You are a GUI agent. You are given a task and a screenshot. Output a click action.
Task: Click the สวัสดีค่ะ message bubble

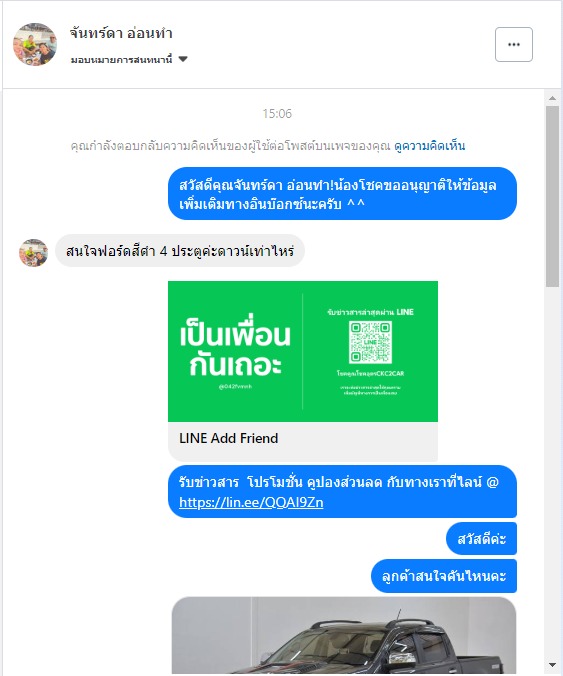pyautogui.click(x=481, y=539)
